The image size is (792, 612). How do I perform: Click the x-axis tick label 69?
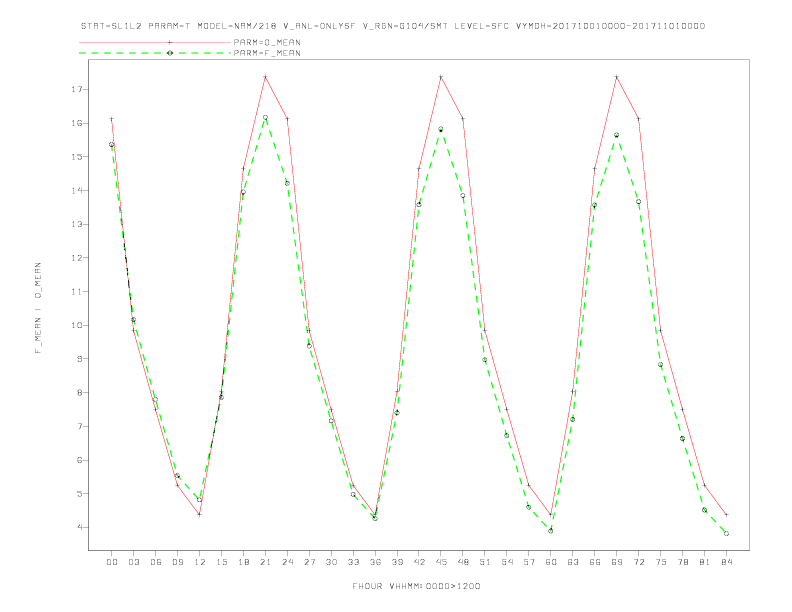click(617, 562)
